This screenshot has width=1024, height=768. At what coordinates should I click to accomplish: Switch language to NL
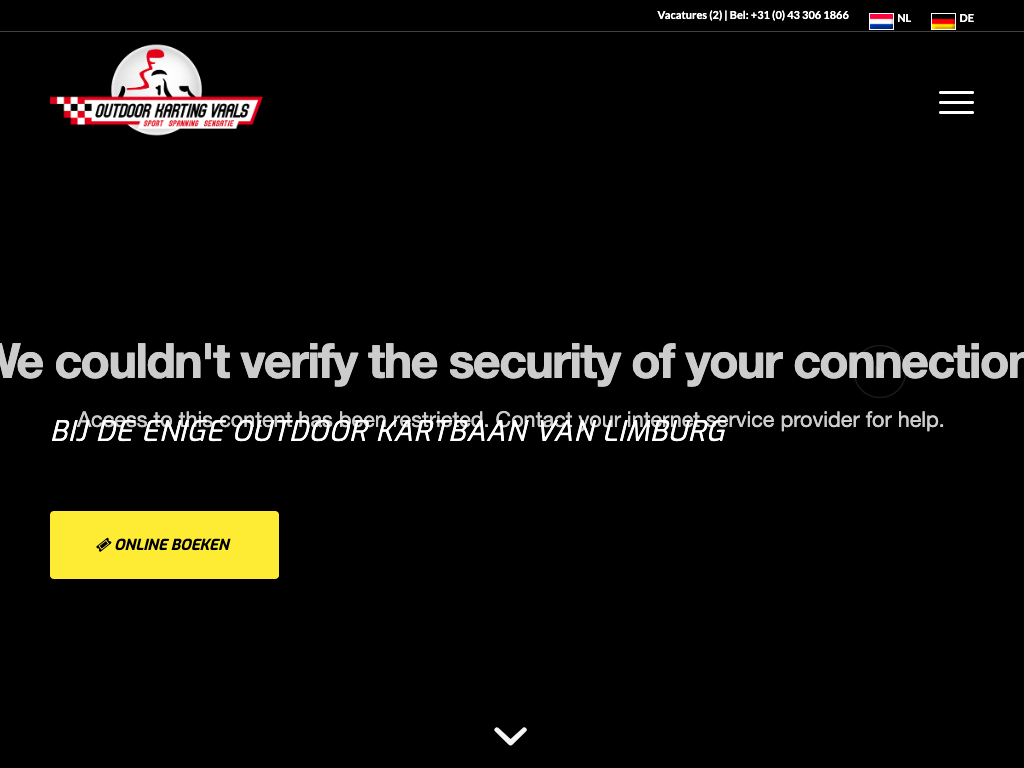(904, 18)
